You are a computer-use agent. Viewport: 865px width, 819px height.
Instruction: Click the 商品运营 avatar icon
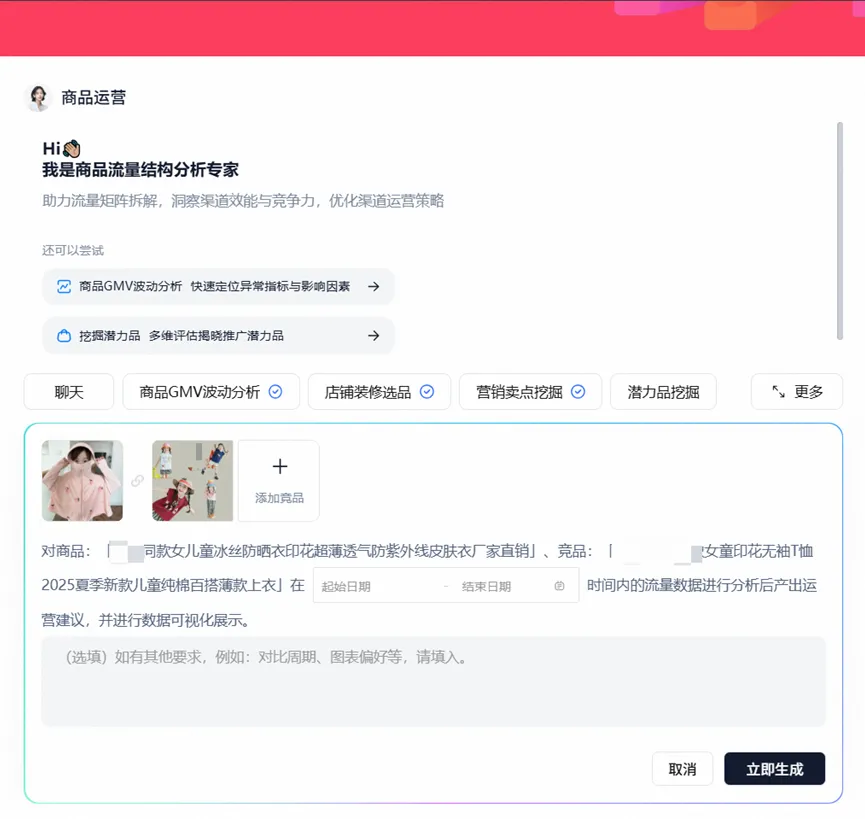[x=38, y=97]
